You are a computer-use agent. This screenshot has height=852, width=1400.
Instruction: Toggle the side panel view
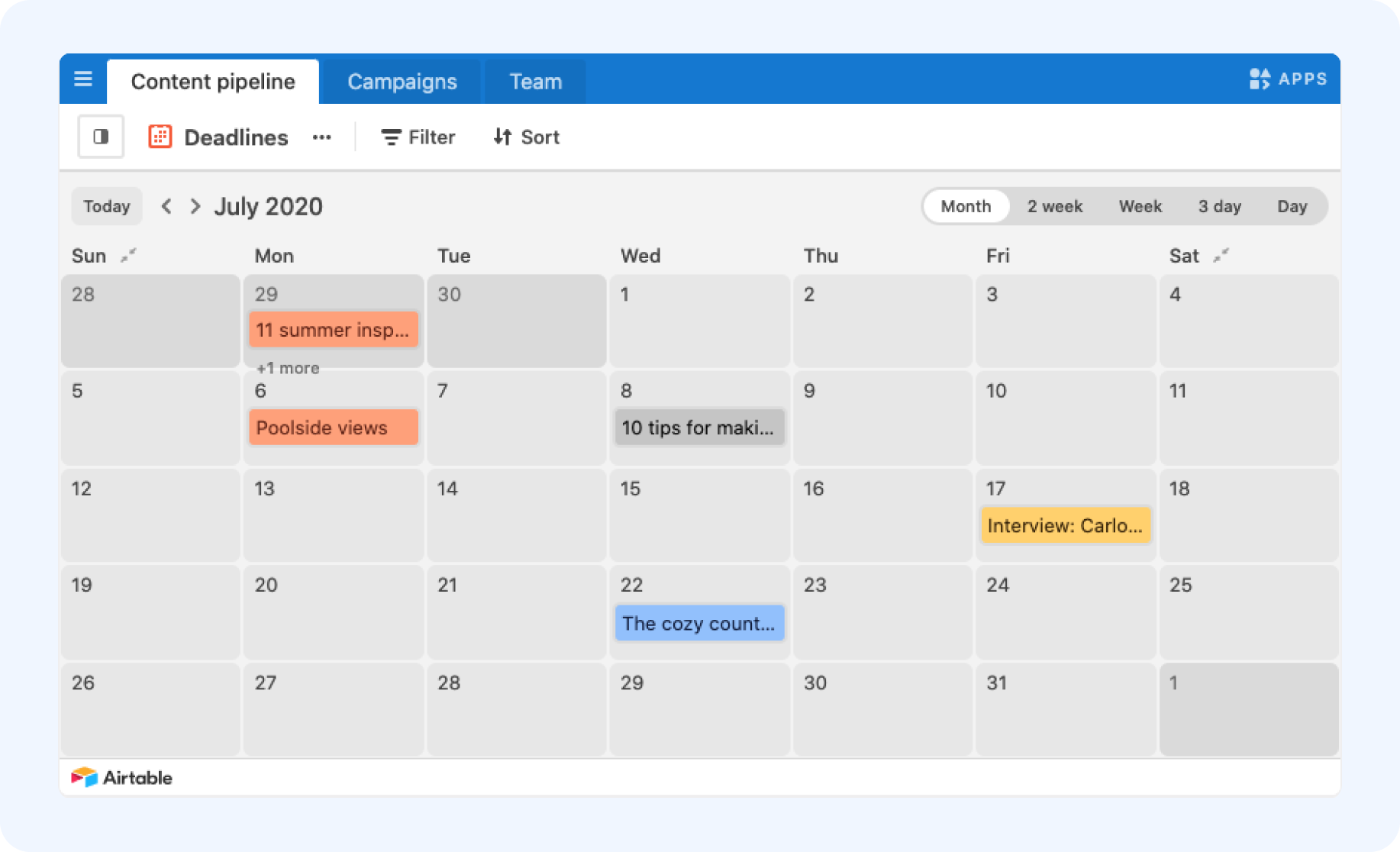coord(101,137)
